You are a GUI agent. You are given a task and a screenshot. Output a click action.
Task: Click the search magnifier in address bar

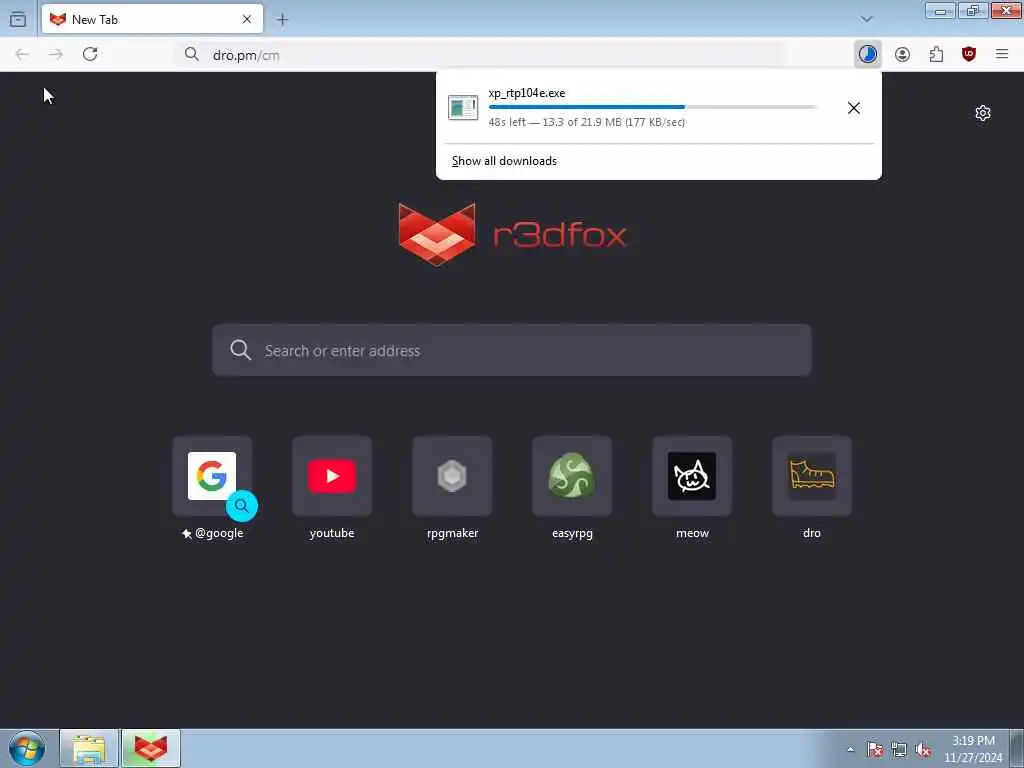pos(191,54)
